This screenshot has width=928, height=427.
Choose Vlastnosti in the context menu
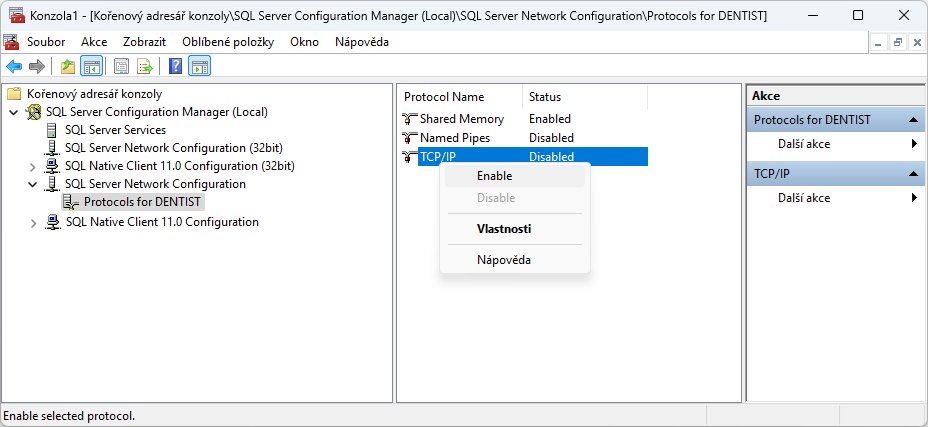[515, 229]
